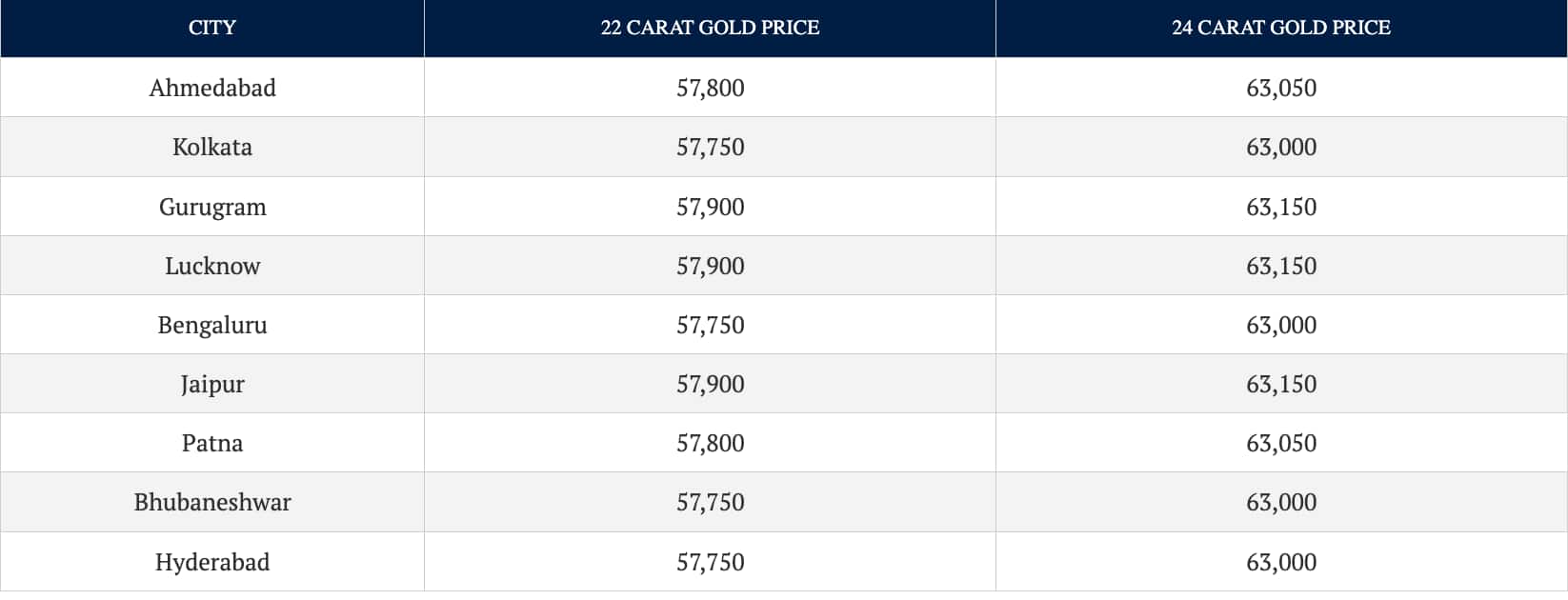This screenshot has height=600, width=1568.
Task: Select the Jaipur city cell
Action: (212, 384)
